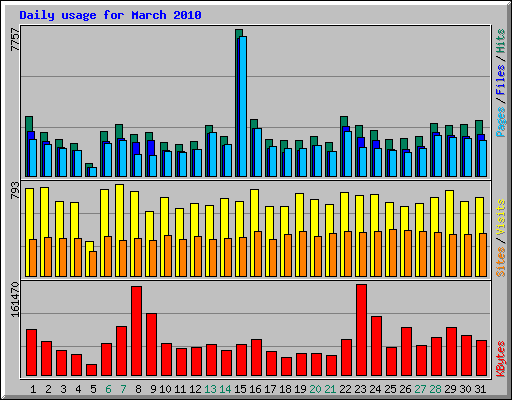512x400 pixels.
Task: Click the day 2 x-axis label
Action: [x=48, y=389]
